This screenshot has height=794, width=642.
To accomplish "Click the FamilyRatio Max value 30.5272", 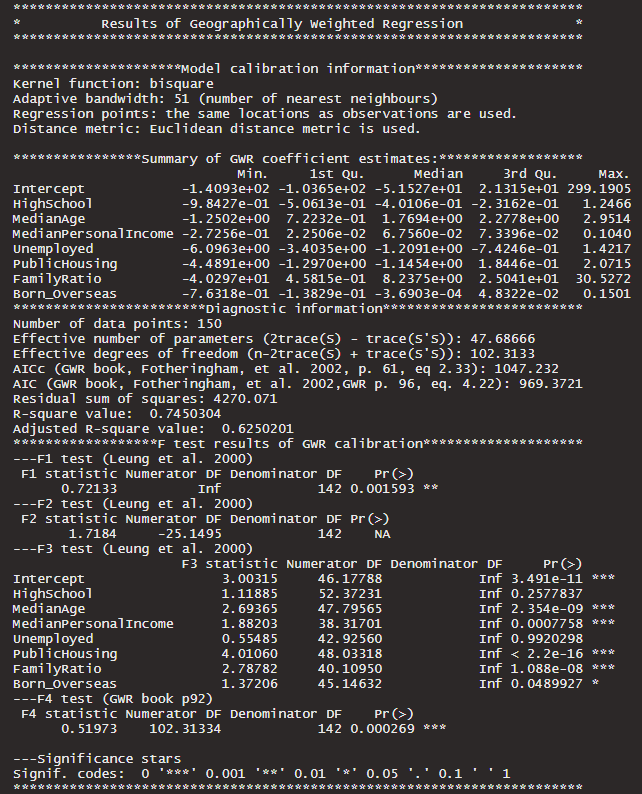I will coord(603,279).
